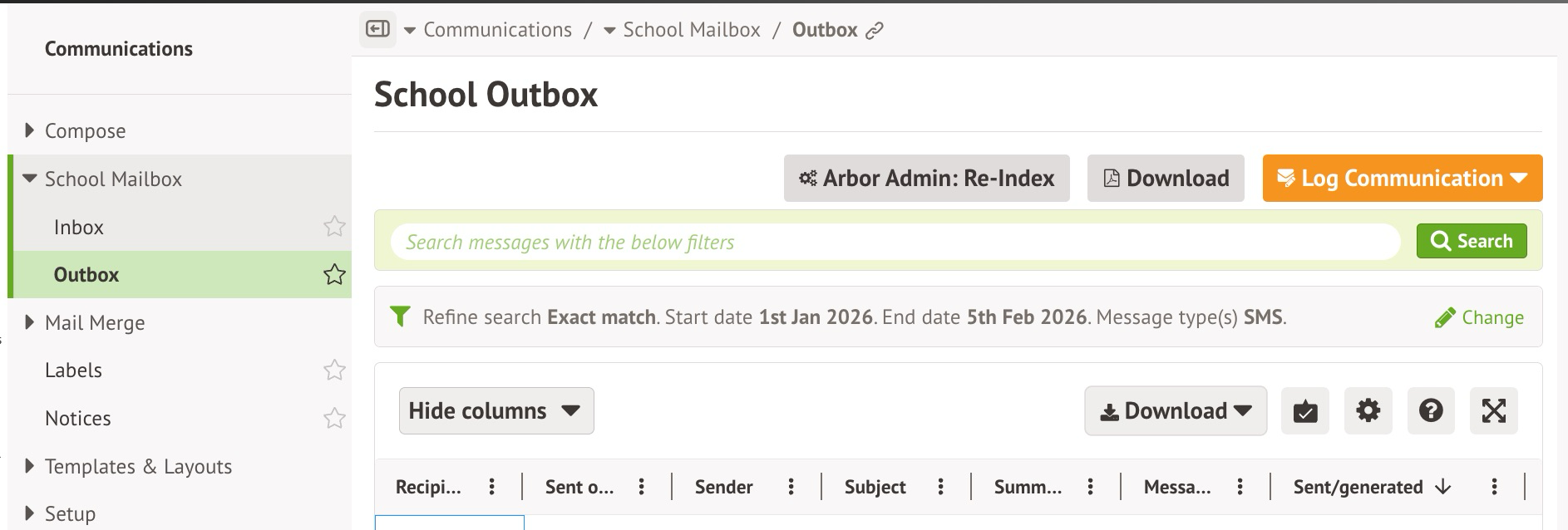Expand table to full screen

tap(1493, 410)
